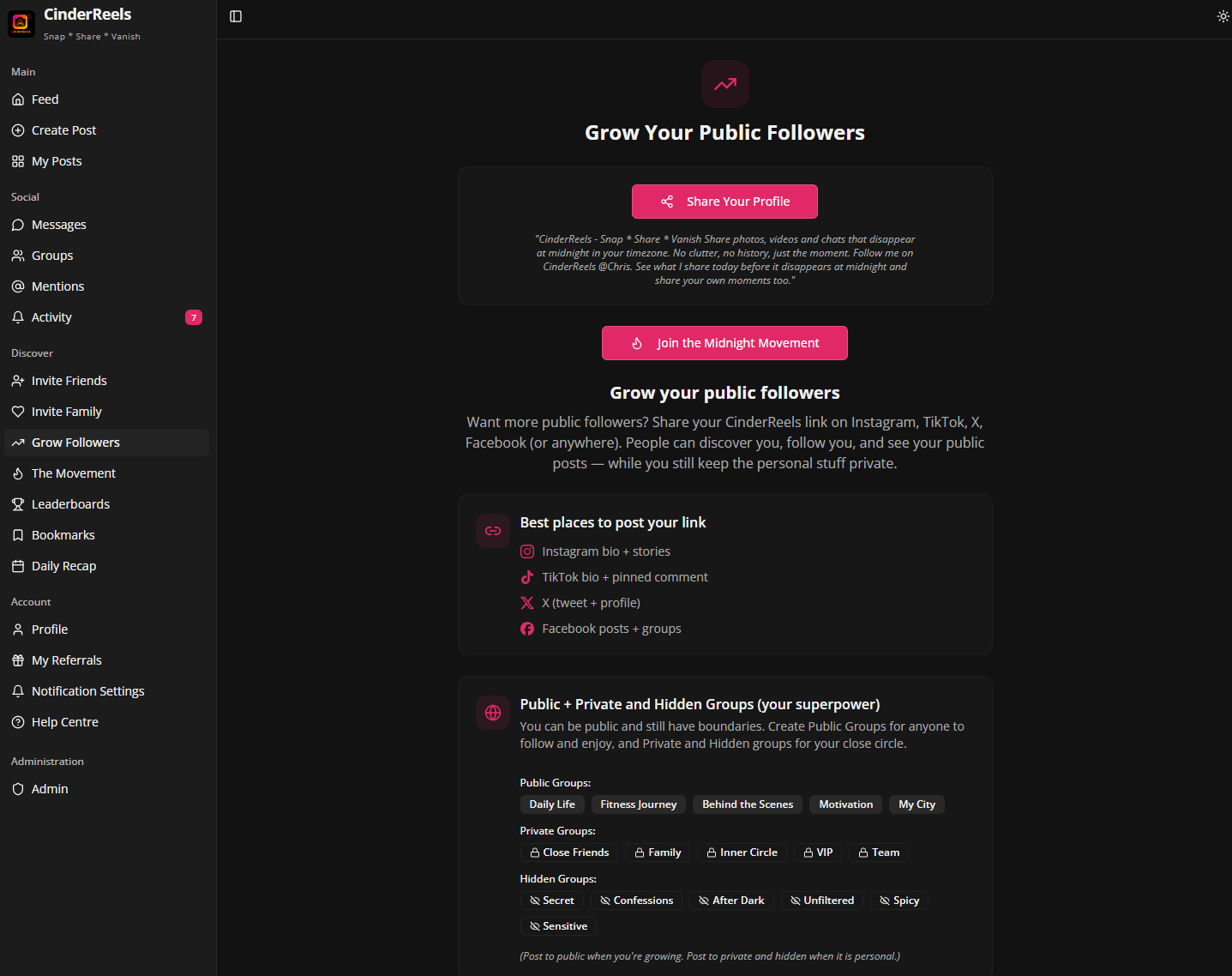Click the Admin shield icon
Viewport: 1232px width, 976px height.
tap(18, 789)
